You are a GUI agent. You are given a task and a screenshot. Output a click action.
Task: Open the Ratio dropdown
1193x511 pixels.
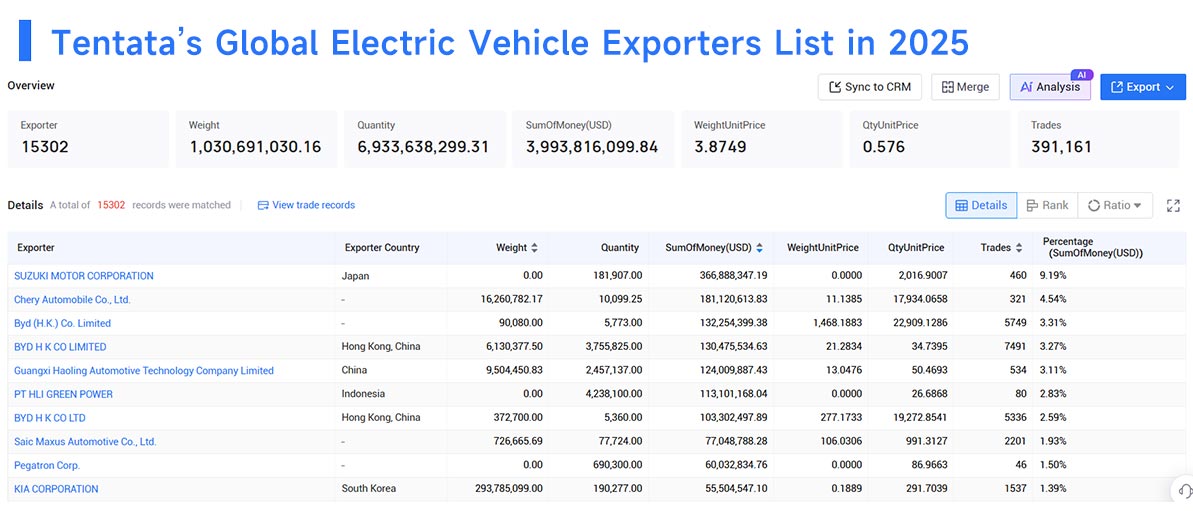click(1115, 205)
